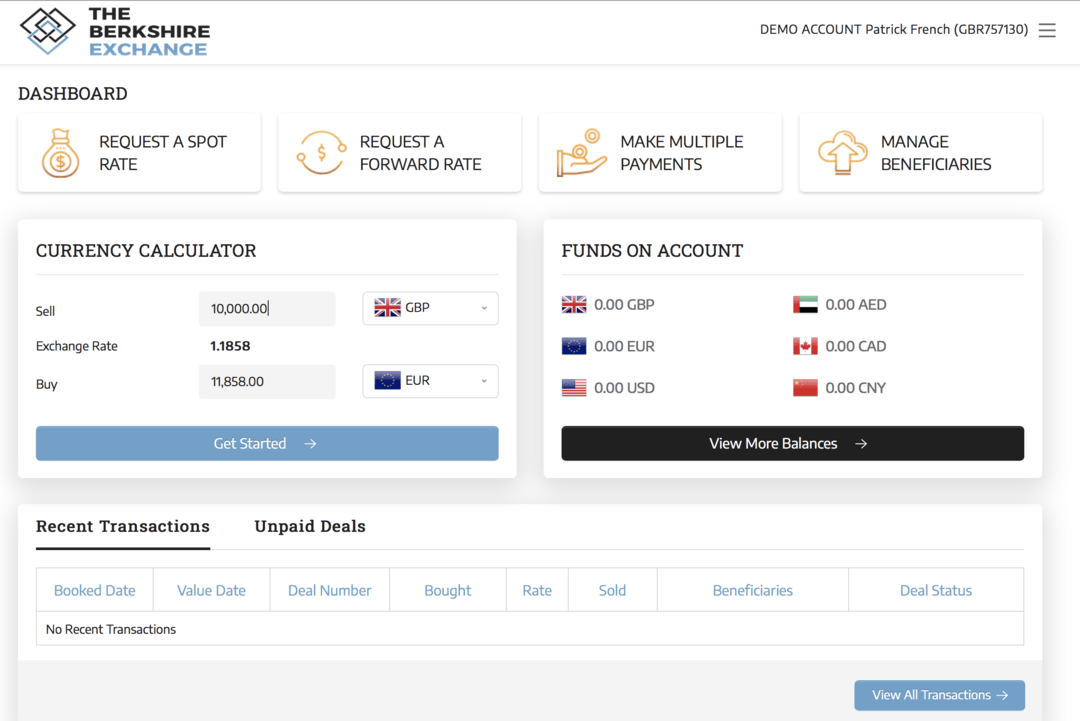Click the arrow on View All Transactions

pos(1002,696)
